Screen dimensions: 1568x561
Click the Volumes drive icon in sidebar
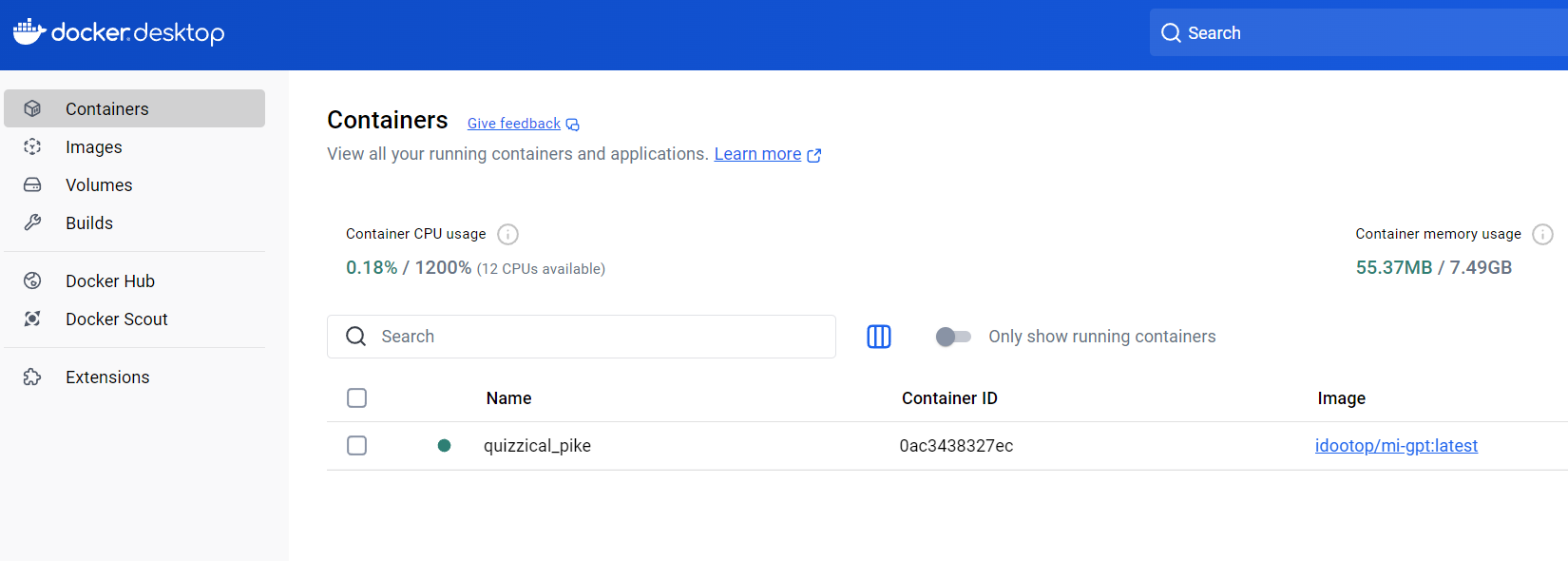click(x=32, y=184)
